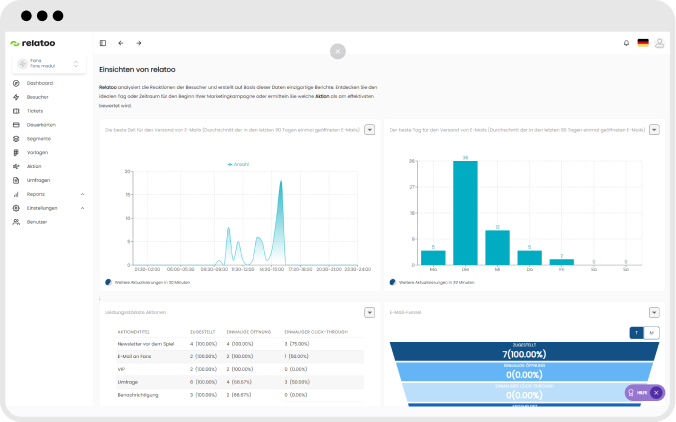Open Vorlagen in the sidebar
Viewport: 676px width, 422px height.
point(37,153)
